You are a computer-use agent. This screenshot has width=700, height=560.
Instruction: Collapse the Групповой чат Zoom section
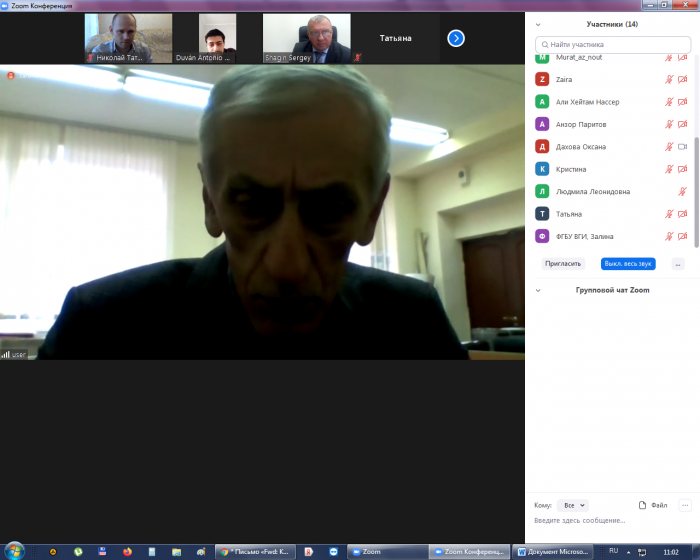[x=539, y=290]
